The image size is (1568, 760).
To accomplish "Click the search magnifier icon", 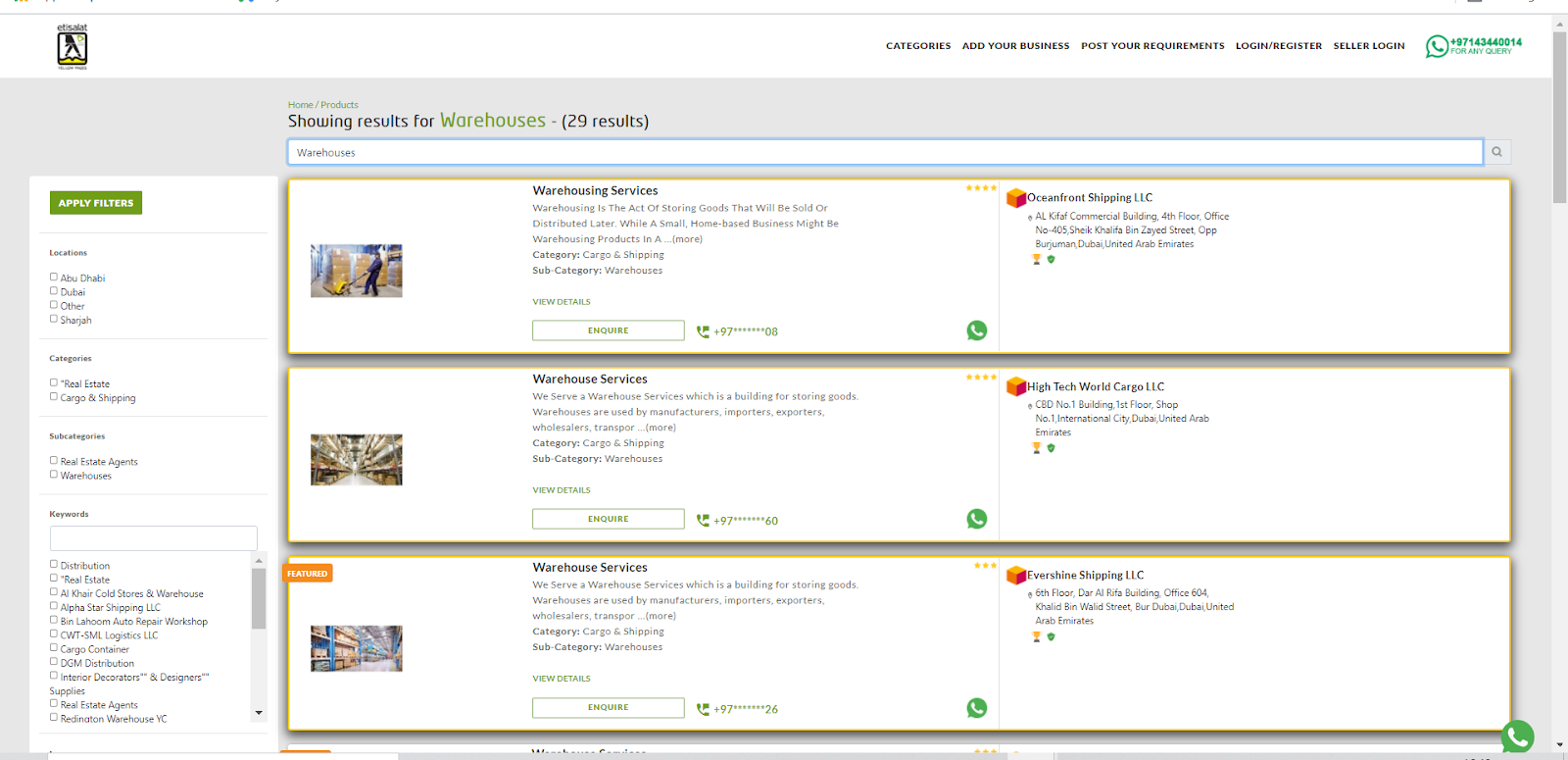I will coord(1496,152).
